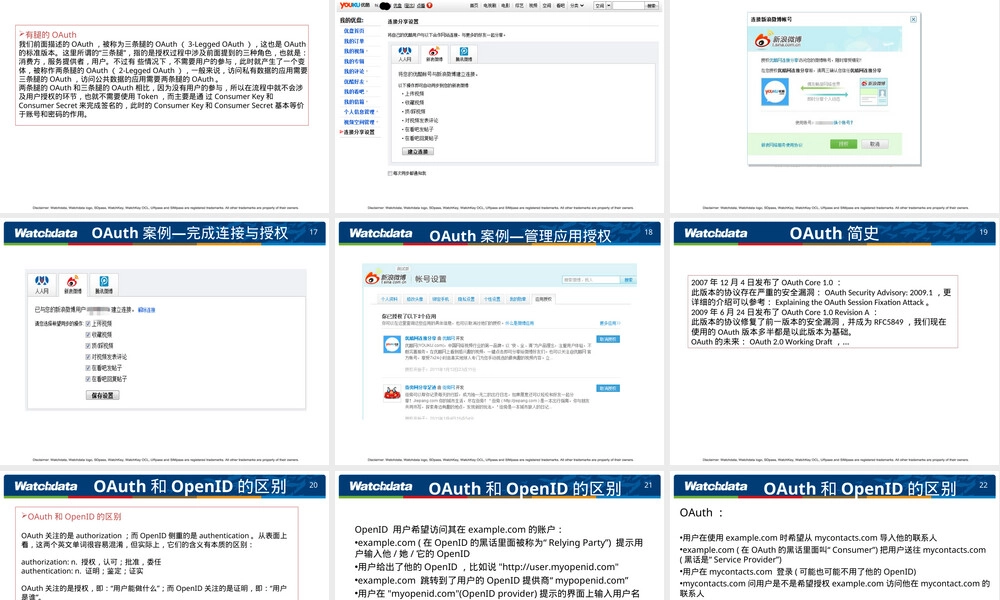Click the Sina Weibo logo on slide 18
Viewport: 1000px width, 600px height.
(x=385, y=278)
